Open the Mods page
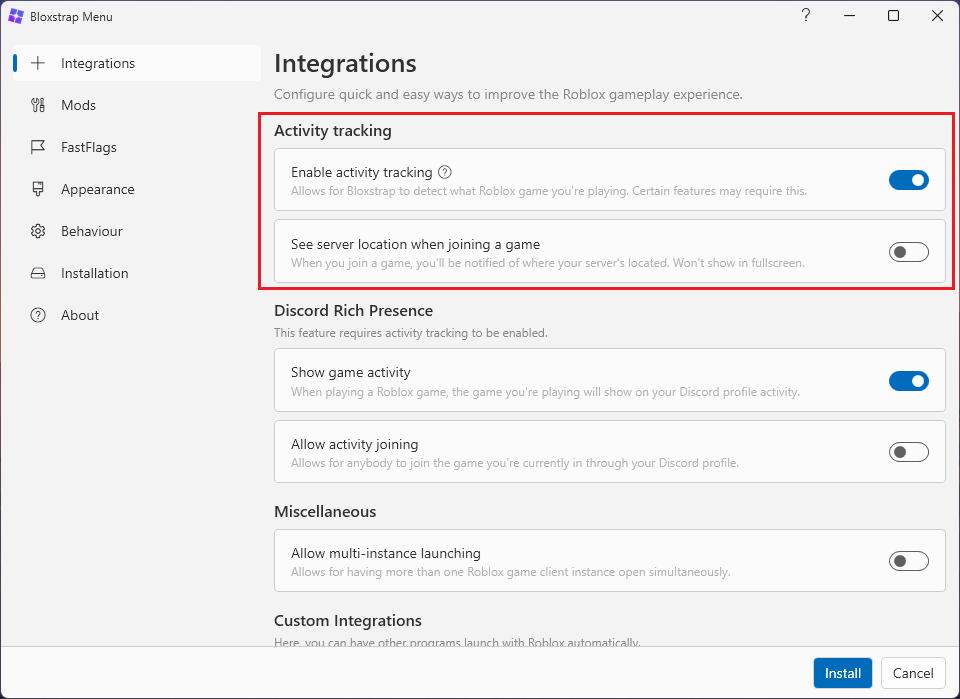Image resolution: width=960 pixels, height=699 pixels. 79,105
